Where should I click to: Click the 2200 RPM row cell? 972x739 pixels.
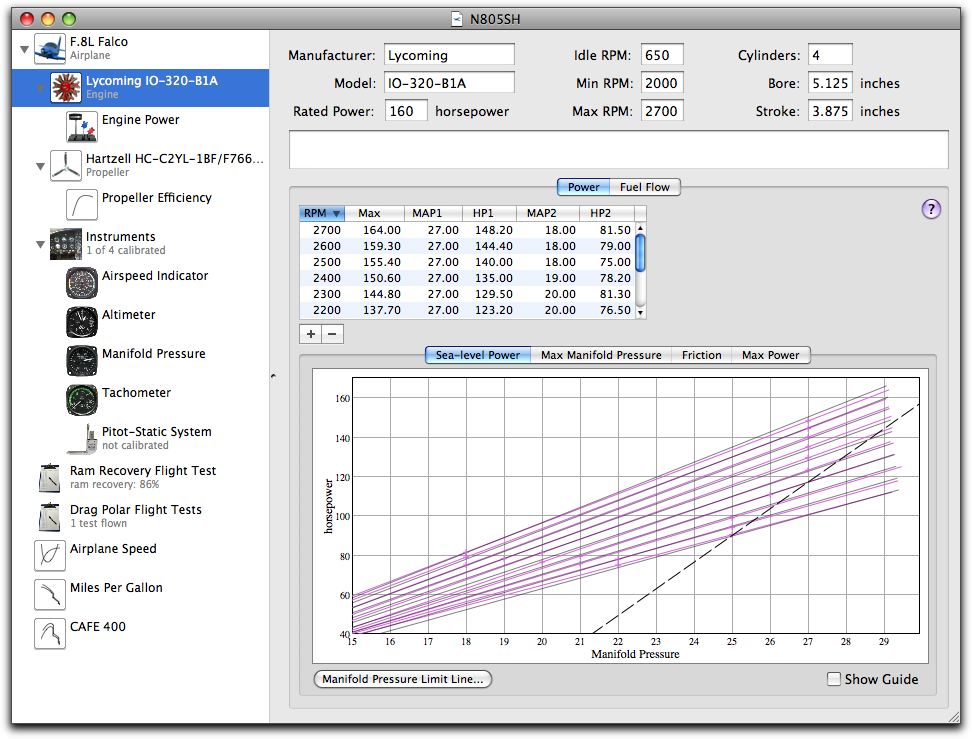click(327, 310)
